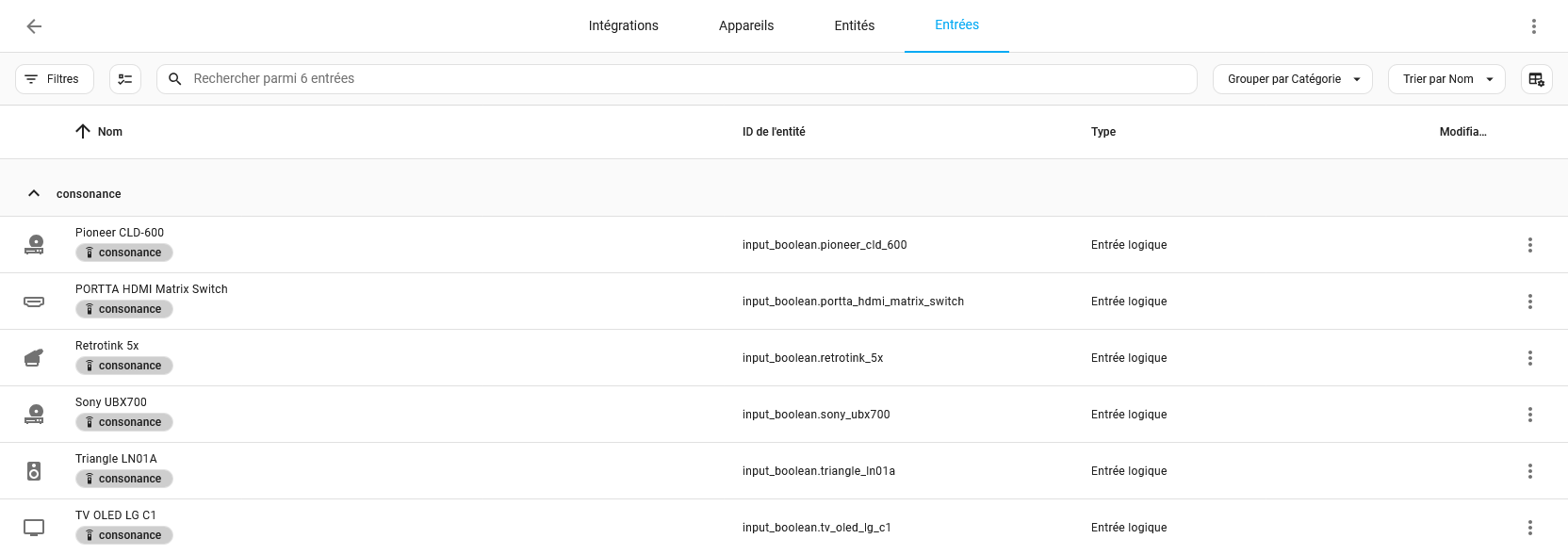Open more options for Sony UBX700
Image resolution: width=1568 pixels, height=555 pixels.
point(1530,415)
